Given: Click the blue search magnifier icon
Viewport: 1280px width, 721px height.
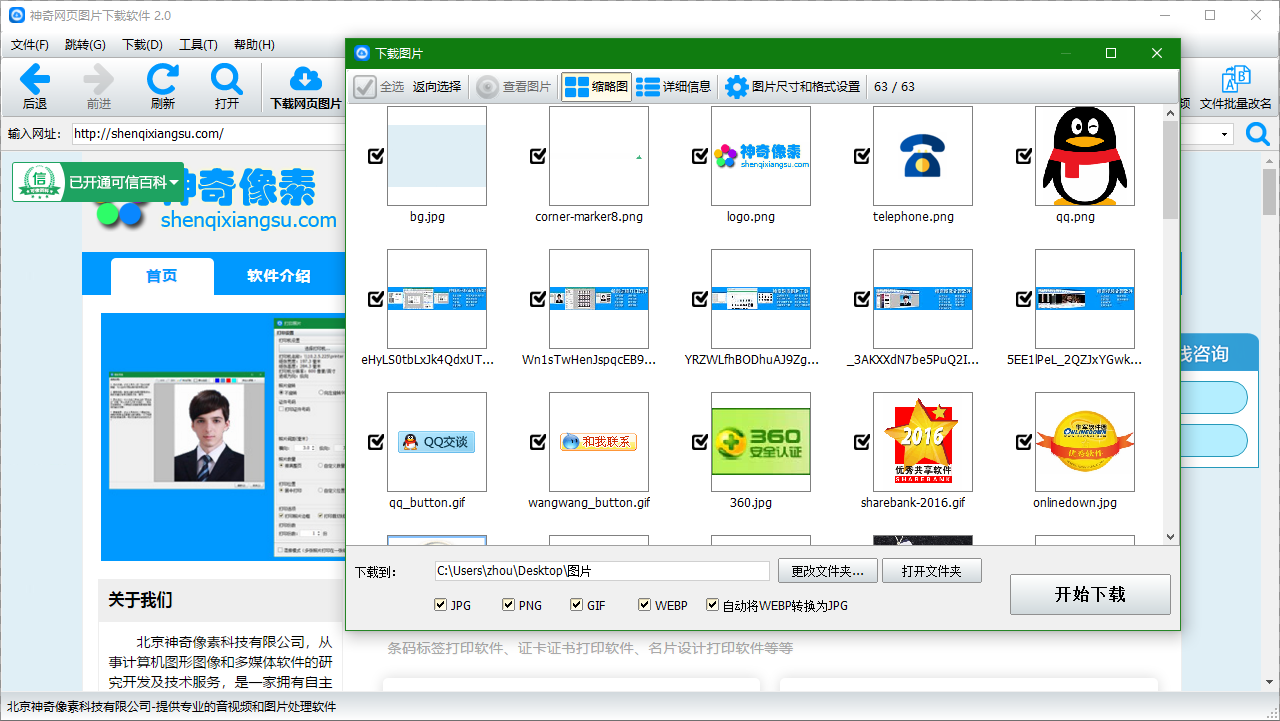Looking at the screenshot, I should (1257, 133).
